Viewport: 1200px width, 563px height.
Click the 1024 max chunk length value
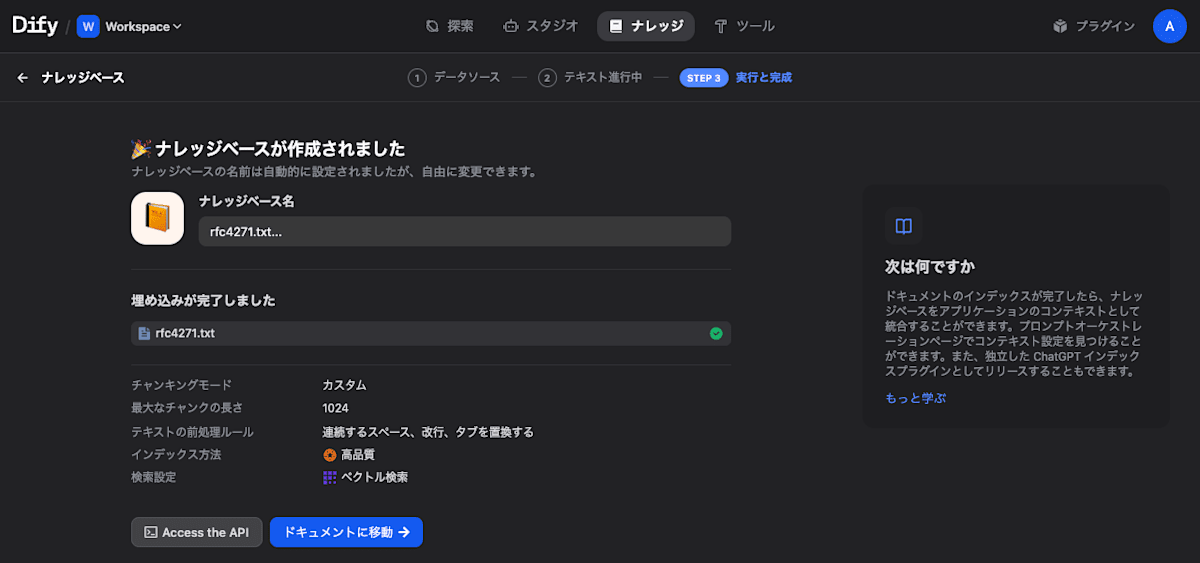[x=335, y=408]
